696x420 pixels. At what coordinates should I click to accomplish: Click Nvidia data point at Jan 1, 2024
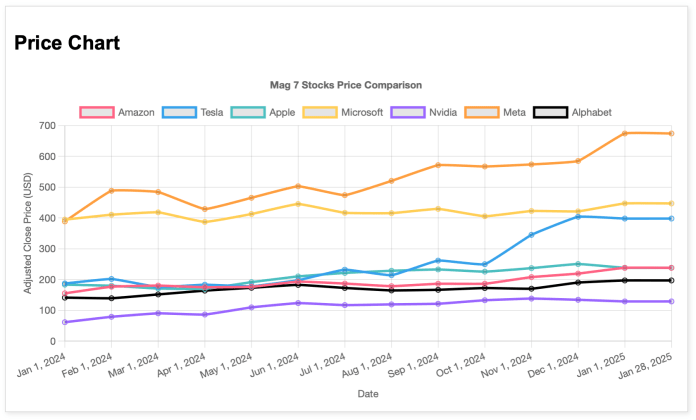tap(65, 322)
